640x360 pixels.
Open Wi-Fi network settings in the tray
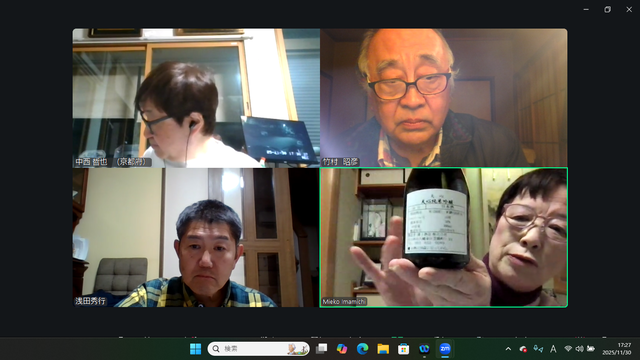tap(568, 349)
